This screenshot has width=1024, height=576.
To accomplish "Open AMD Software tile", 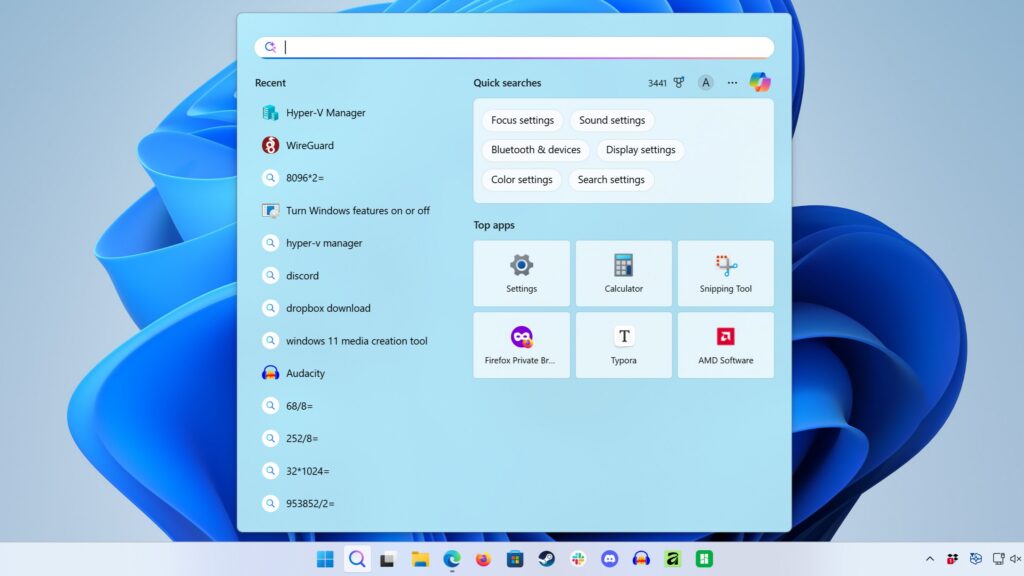I will 725,345.
